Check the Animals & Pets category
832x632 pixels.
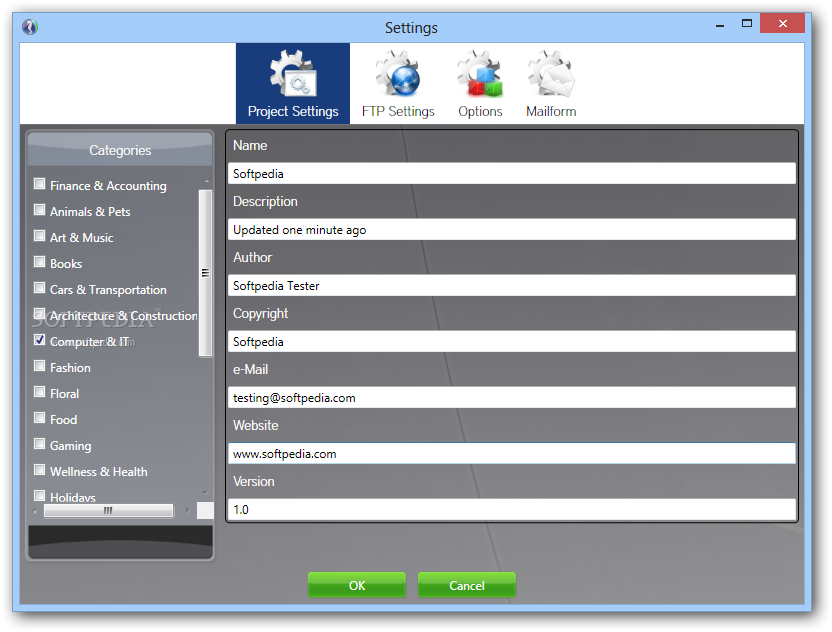[x=39, y=210]
